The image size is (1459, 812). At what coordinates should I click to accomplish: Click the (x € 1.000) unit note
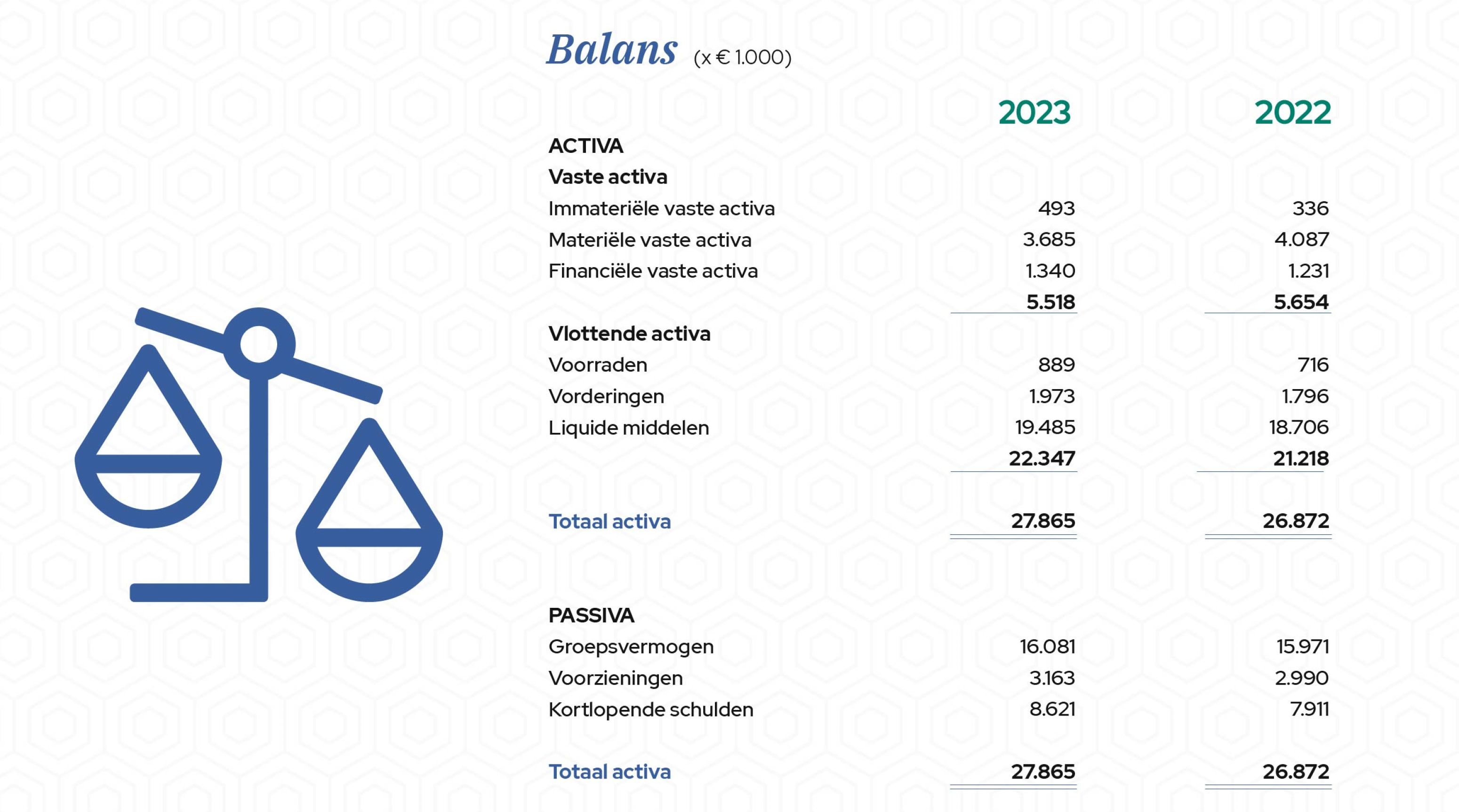click(x=742, y=58)
